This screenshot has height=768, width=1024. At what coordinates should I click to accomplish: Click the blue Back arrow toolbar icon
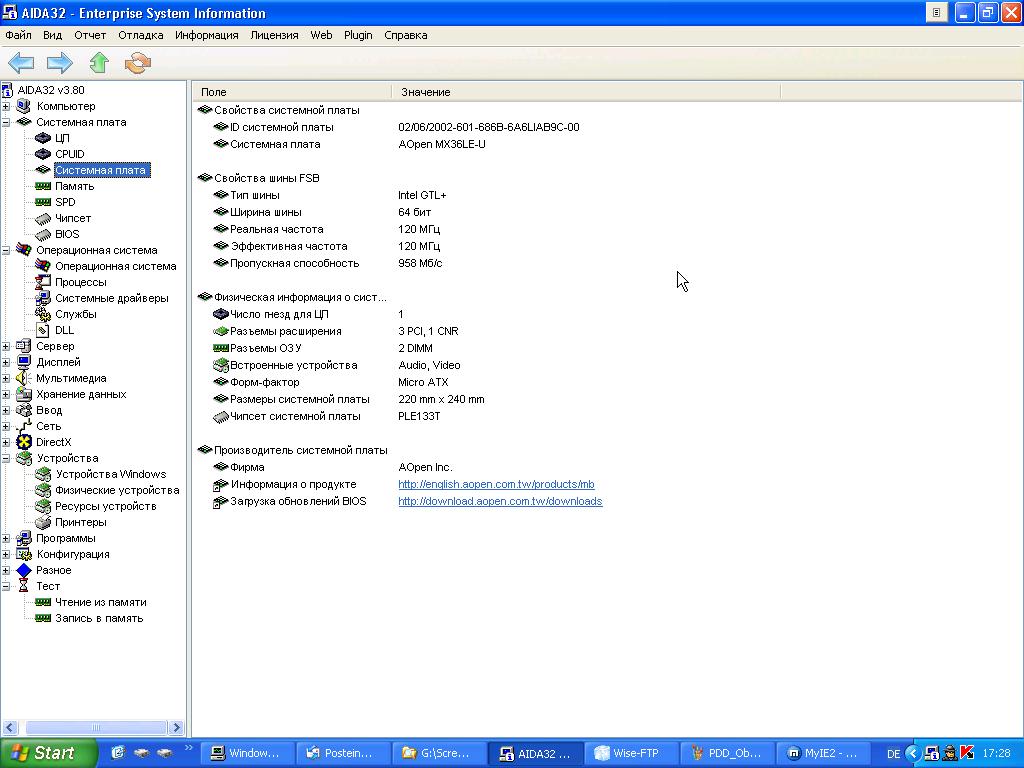pyautogui.click(x=21, y=63)
